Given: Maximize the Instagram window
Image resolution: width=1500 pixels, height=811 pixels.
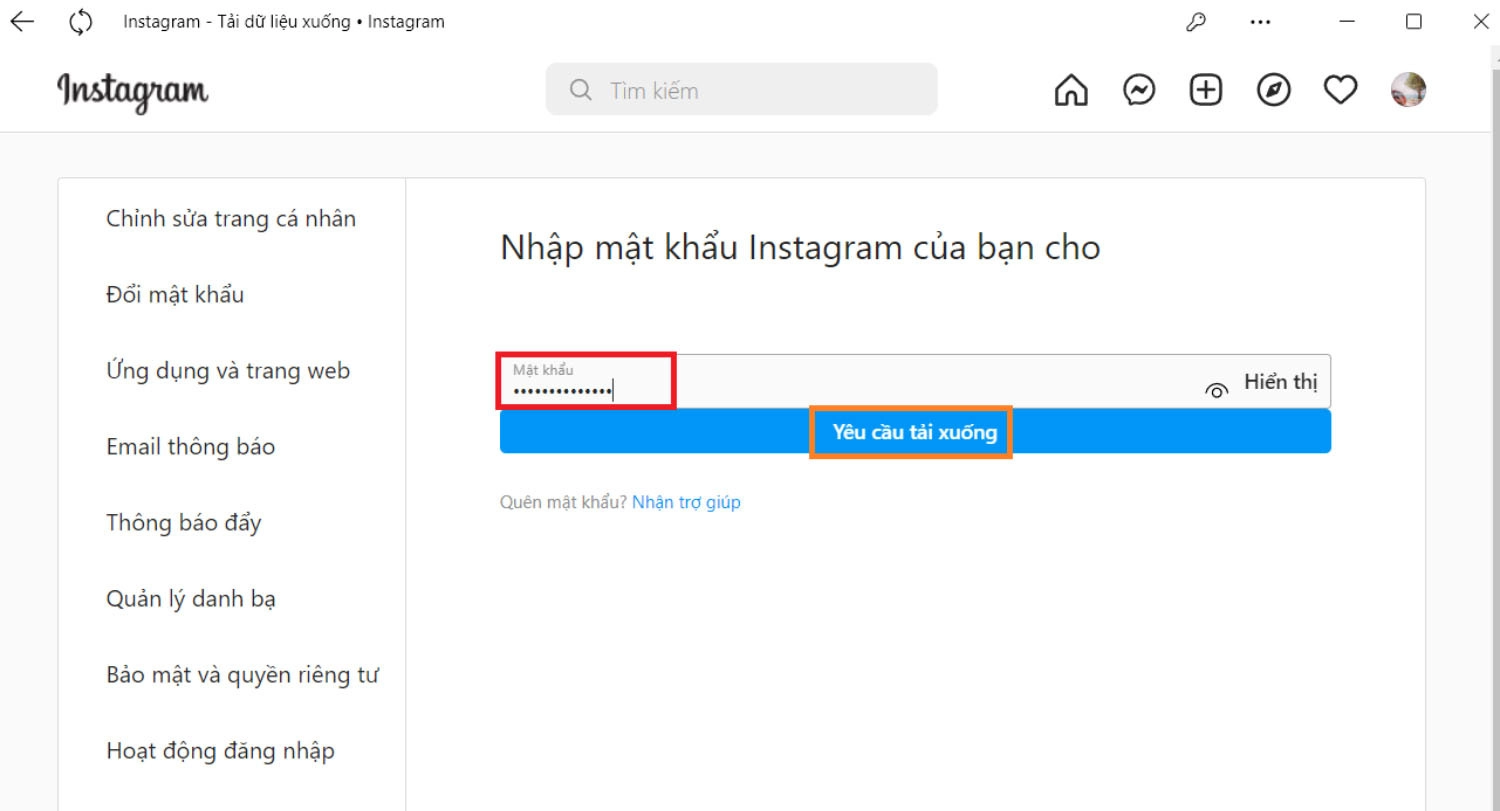Looking at the screenshot, I should point(1413,22).
